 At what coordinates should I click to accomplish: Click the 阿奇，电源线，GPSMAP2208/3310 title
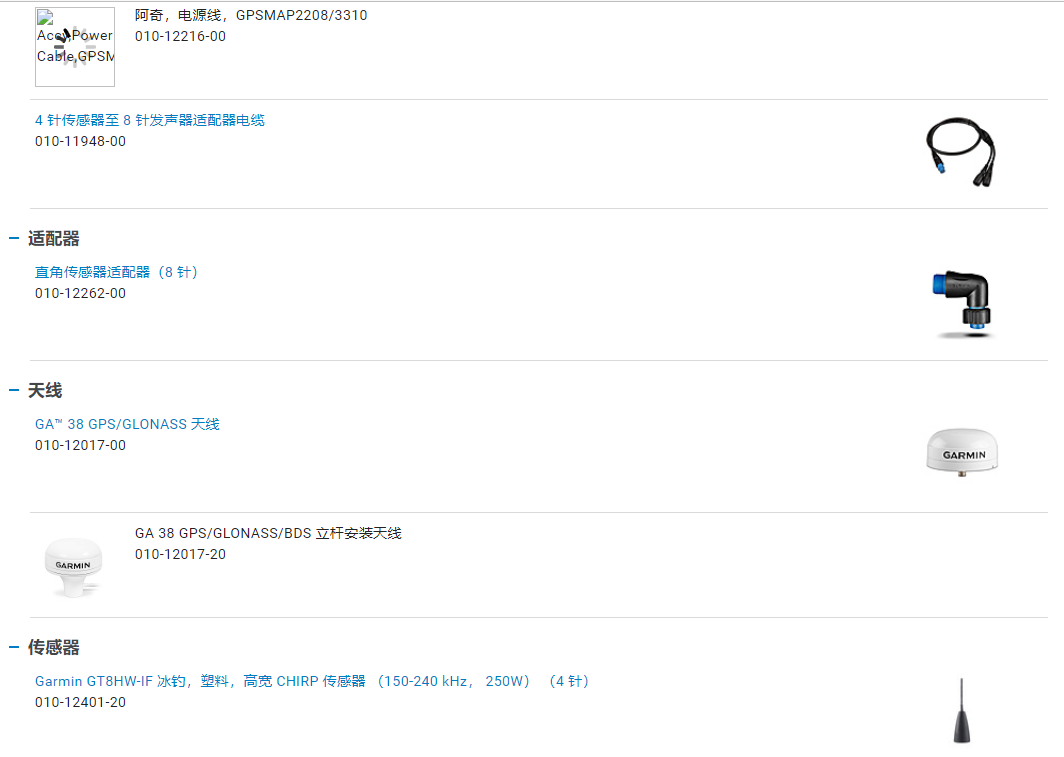(251, 16)
